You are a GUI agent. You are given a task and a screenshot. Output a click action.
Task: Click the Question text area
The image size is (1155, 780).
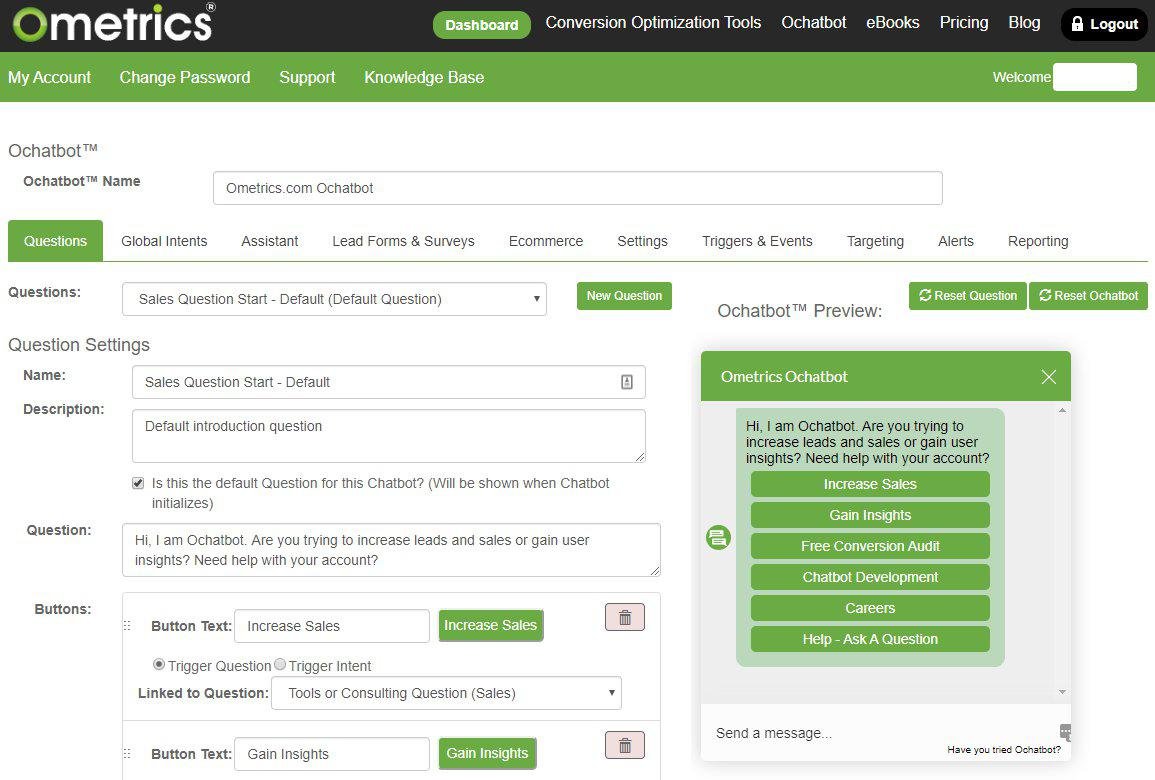pos(391,550)
